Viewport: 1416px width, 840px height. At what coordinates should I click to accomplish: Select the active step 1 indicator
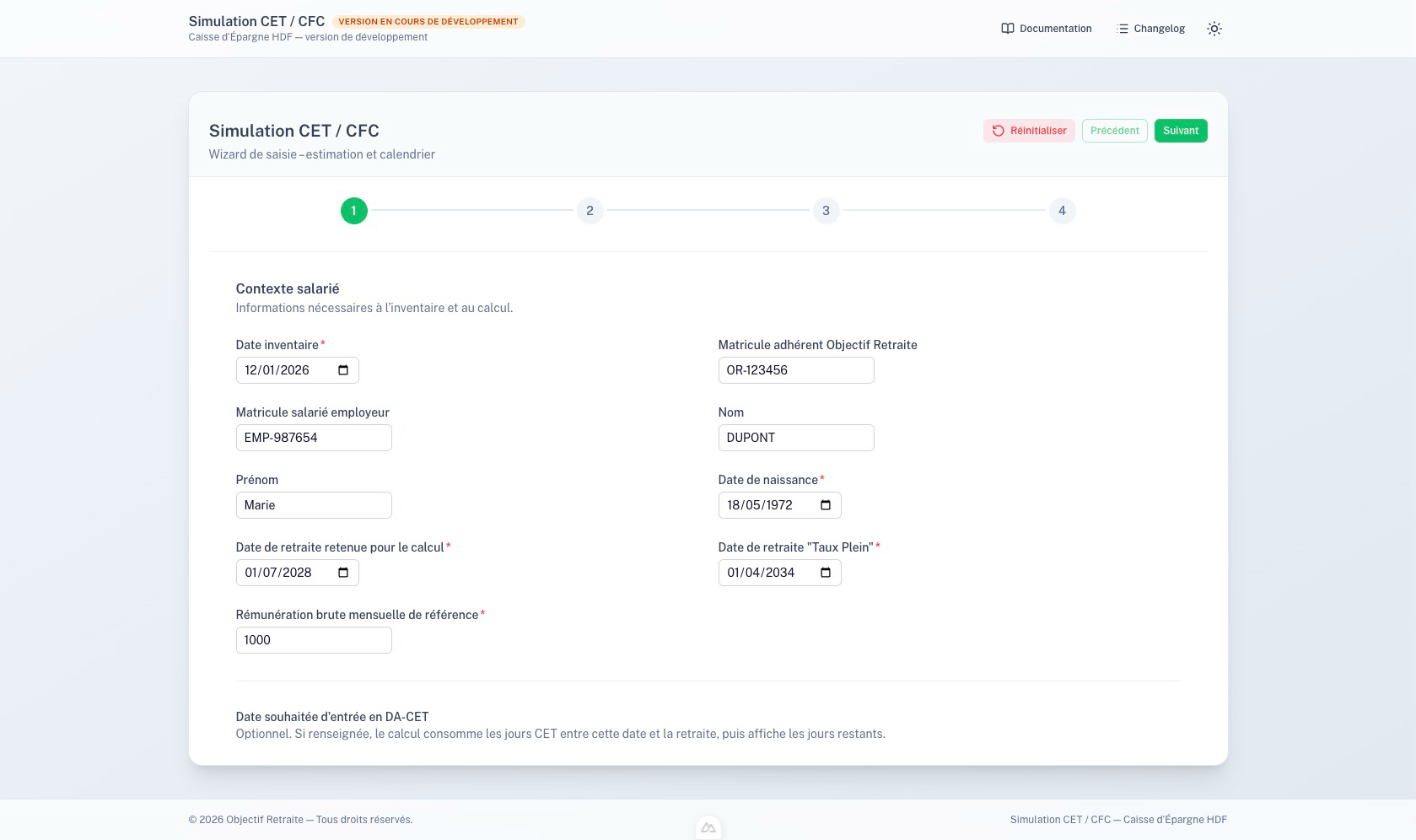coord(354,211)
